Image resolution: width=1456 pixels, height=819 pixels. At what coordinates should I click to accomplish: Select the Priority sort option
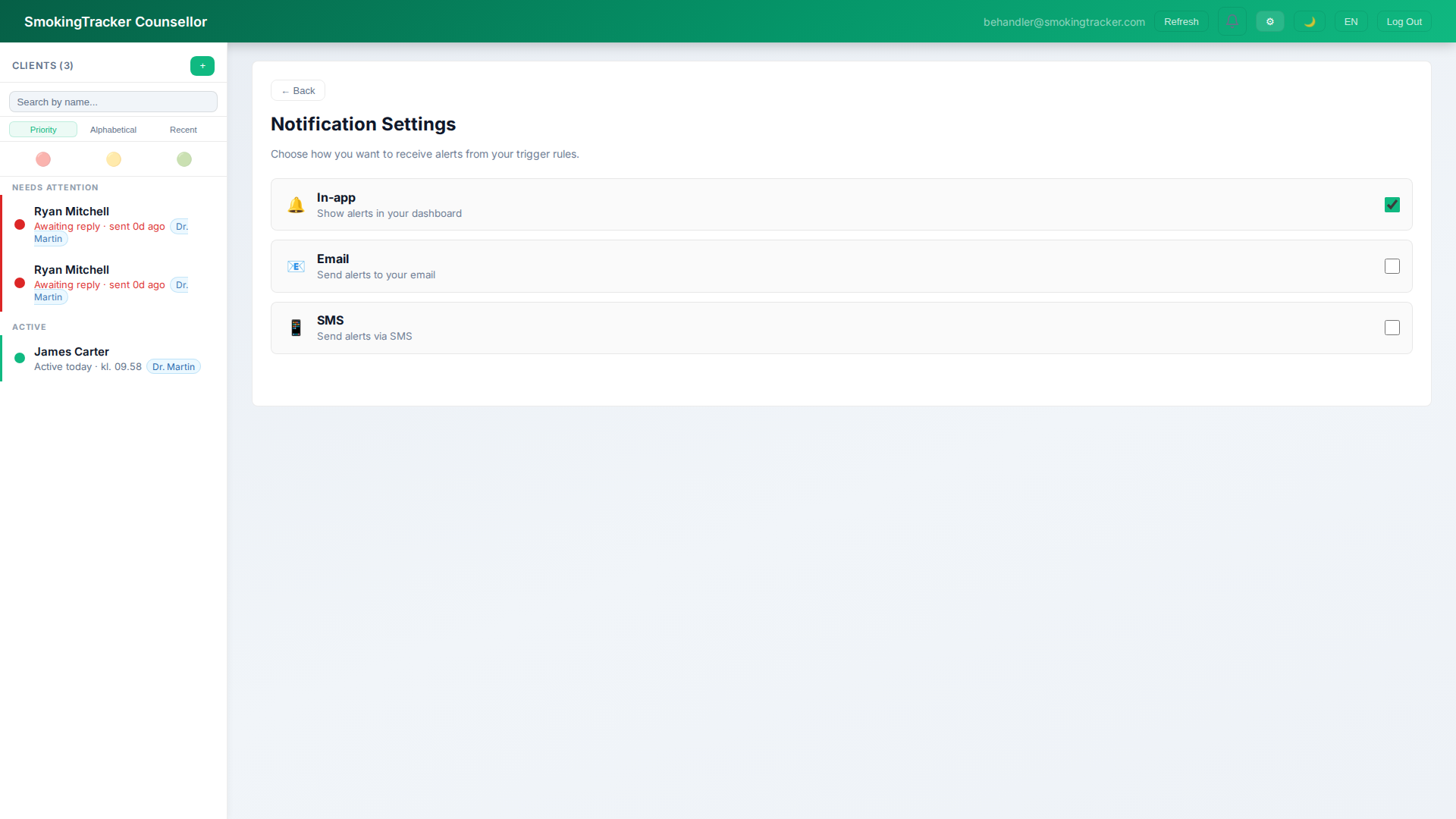pos(42,129)
